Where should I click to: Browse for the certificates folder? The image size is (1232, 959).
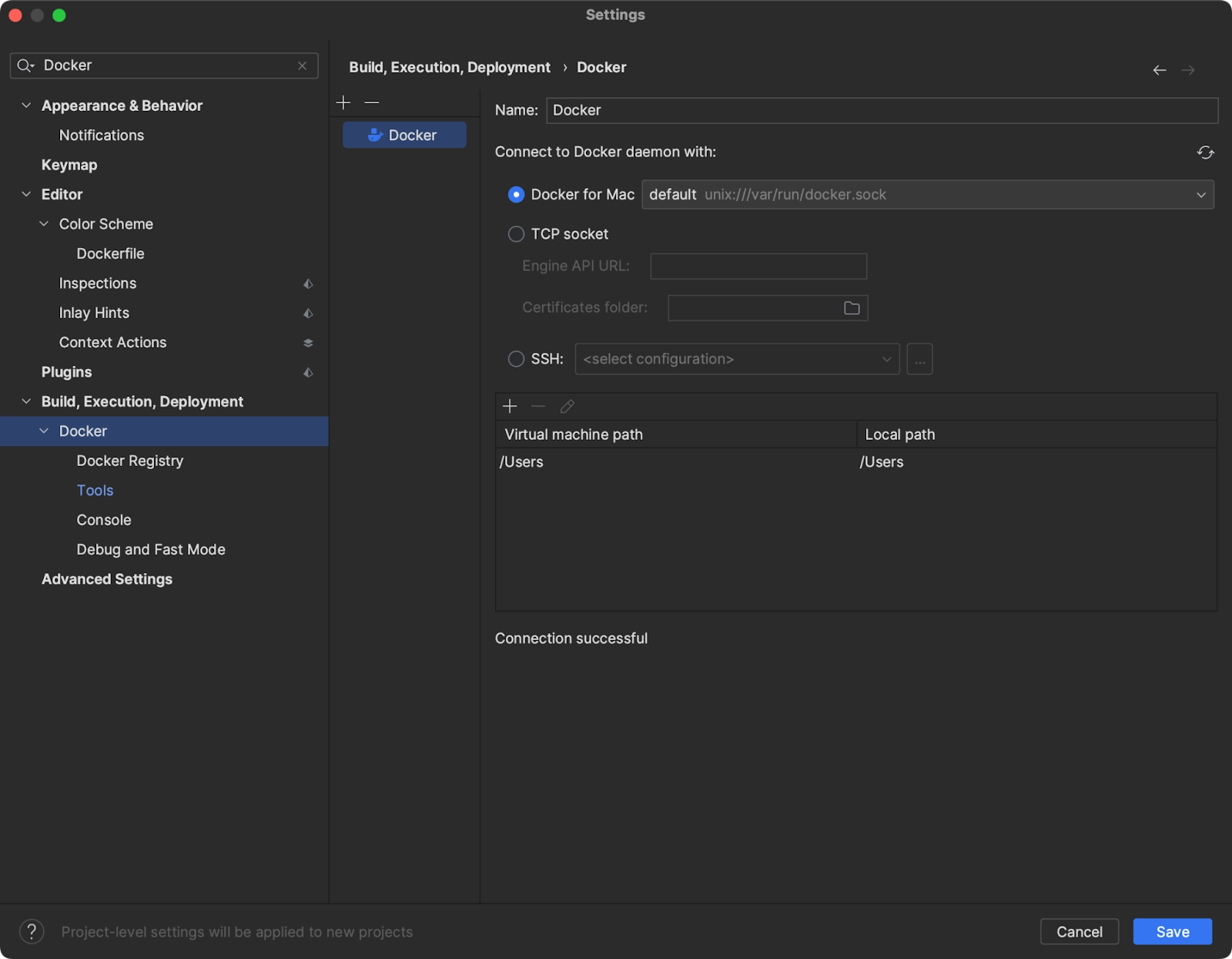point(852,308)
